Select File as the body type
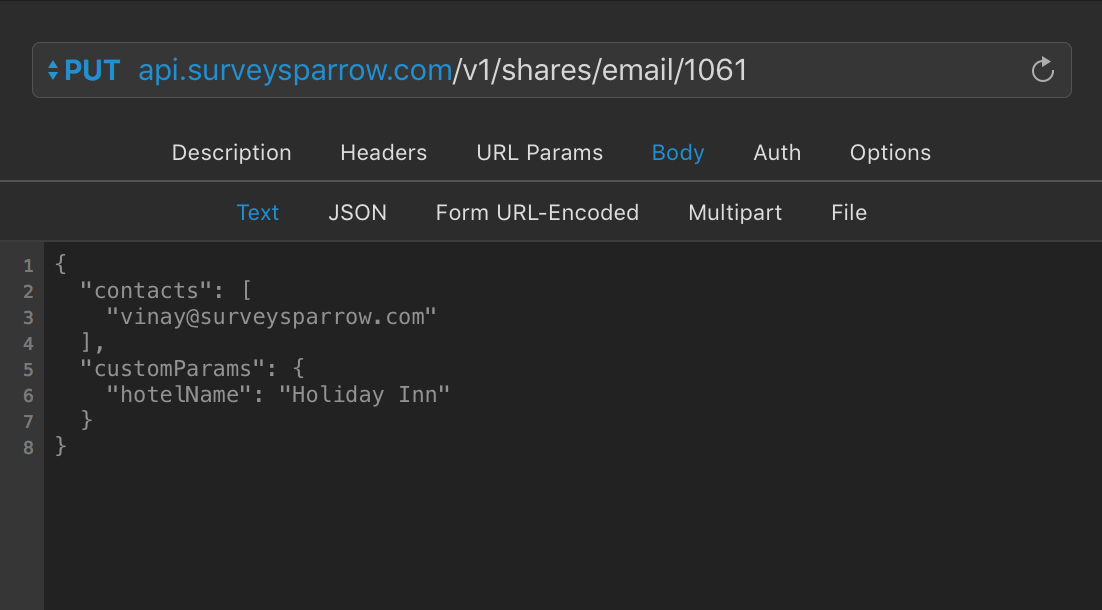 [x=848, y=213]
